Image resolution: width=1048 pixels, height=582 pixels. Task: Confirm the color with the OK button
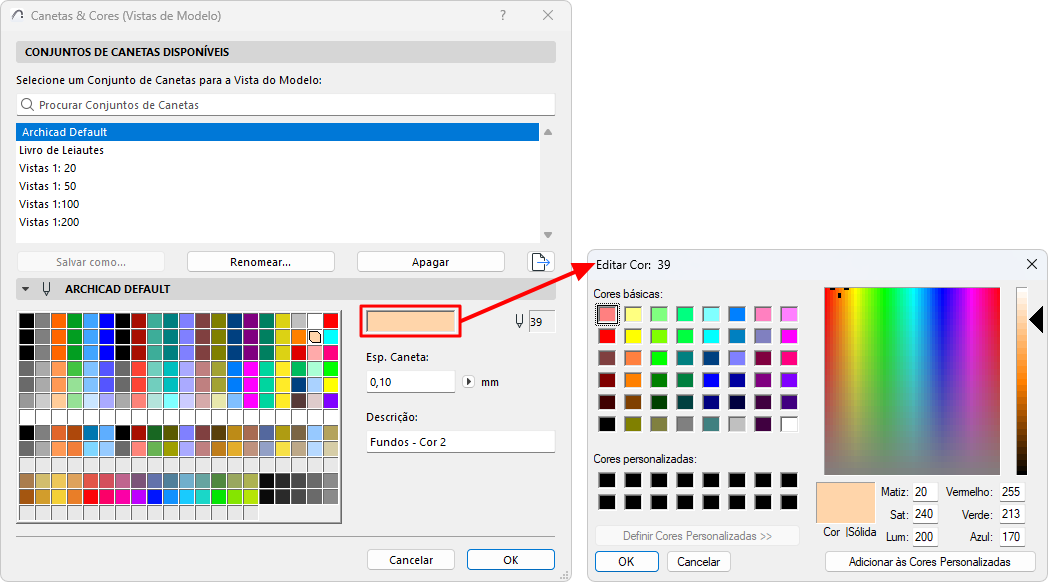626,561
